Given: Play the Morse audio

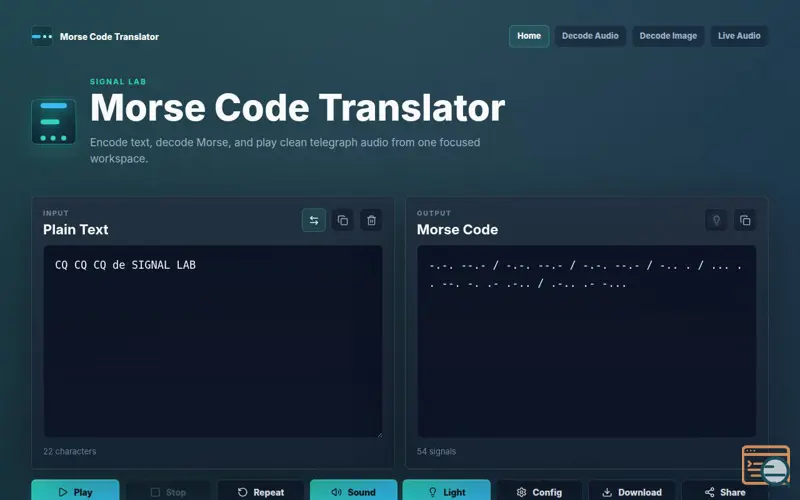Looking at the screenshot, I should tap(76, 491).
